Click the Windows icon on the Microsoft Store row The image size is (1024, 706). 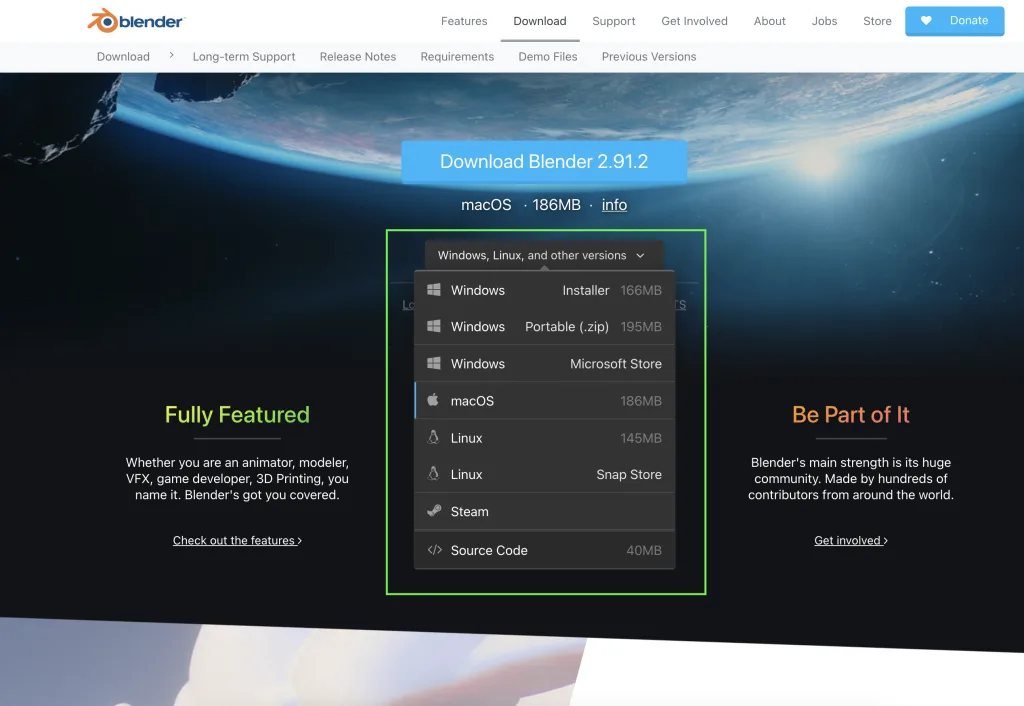(x=434, y=364)
